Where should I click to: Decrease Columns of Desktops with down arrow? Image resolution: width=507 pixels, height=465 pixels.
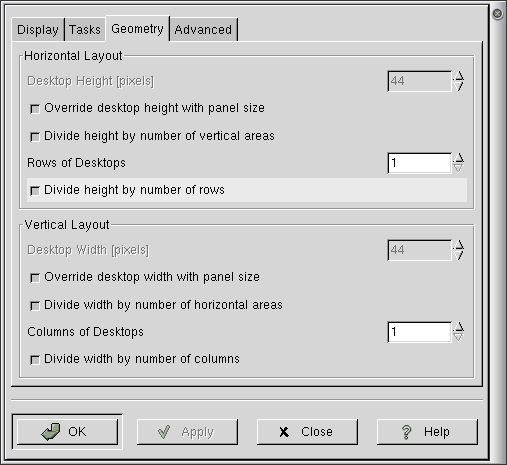pos(459,337)
